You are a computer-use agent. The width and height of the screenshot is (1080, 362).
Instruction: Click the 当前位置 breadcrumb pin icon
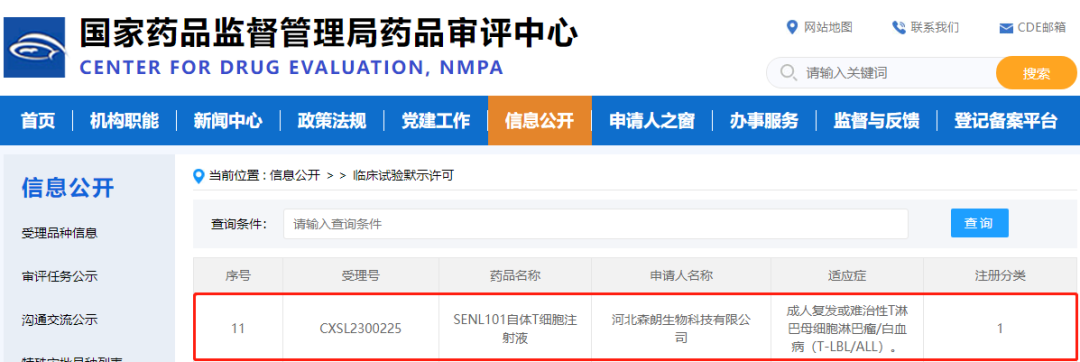[x=200, y=175]
